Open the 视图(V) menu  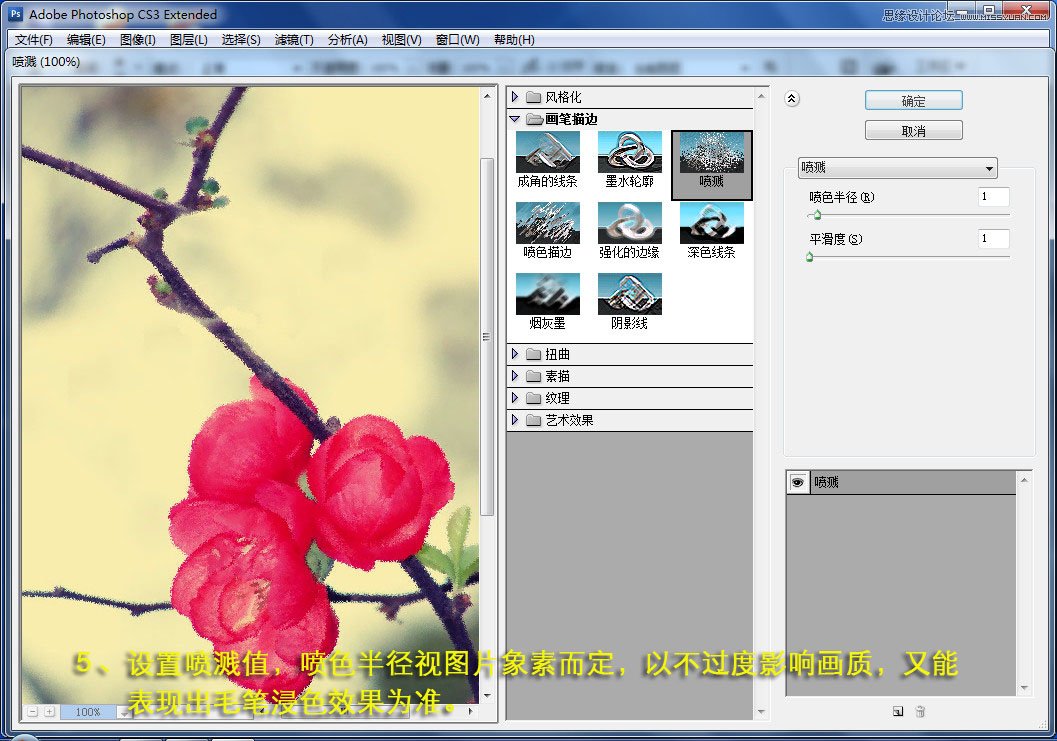tap(402, 40)
